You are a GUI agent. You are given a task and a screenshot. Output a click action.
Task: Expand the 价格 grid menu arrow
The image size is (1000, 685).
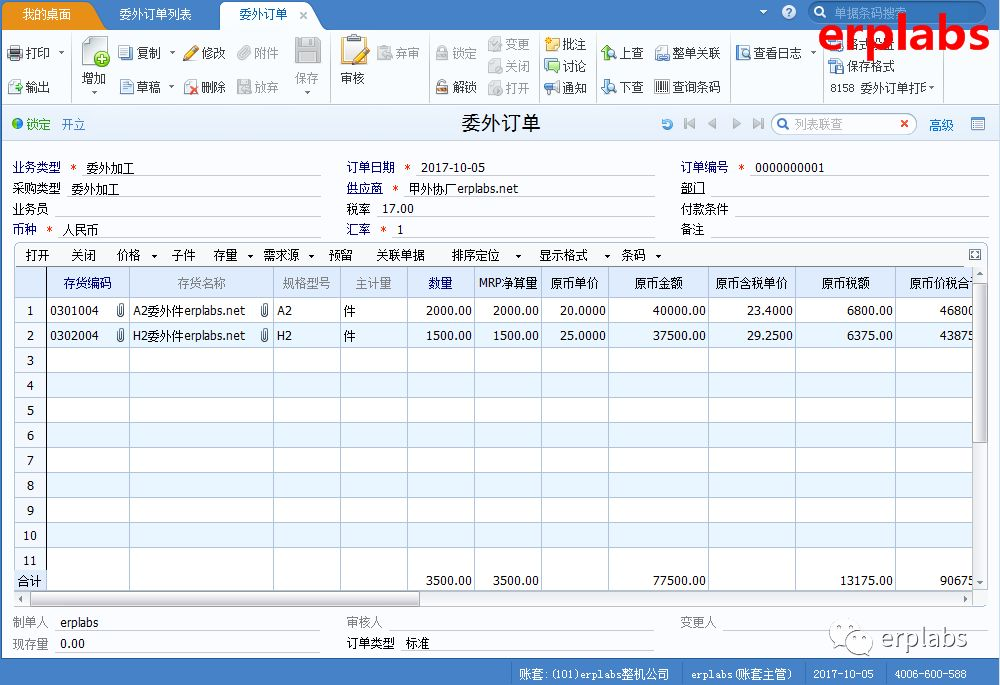pos(154,256)
